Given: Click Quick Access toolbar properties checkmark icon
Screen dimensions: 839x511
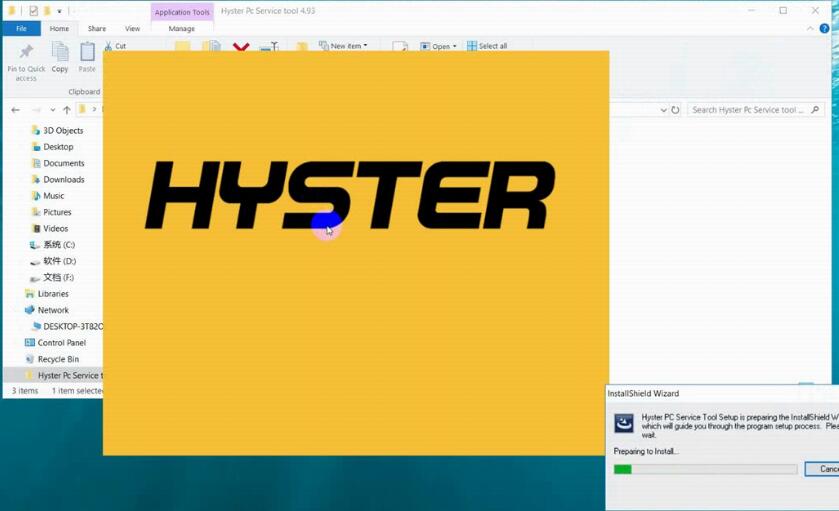Looking at the screenshot, I should pyautogui.click(x=34, y=10).
